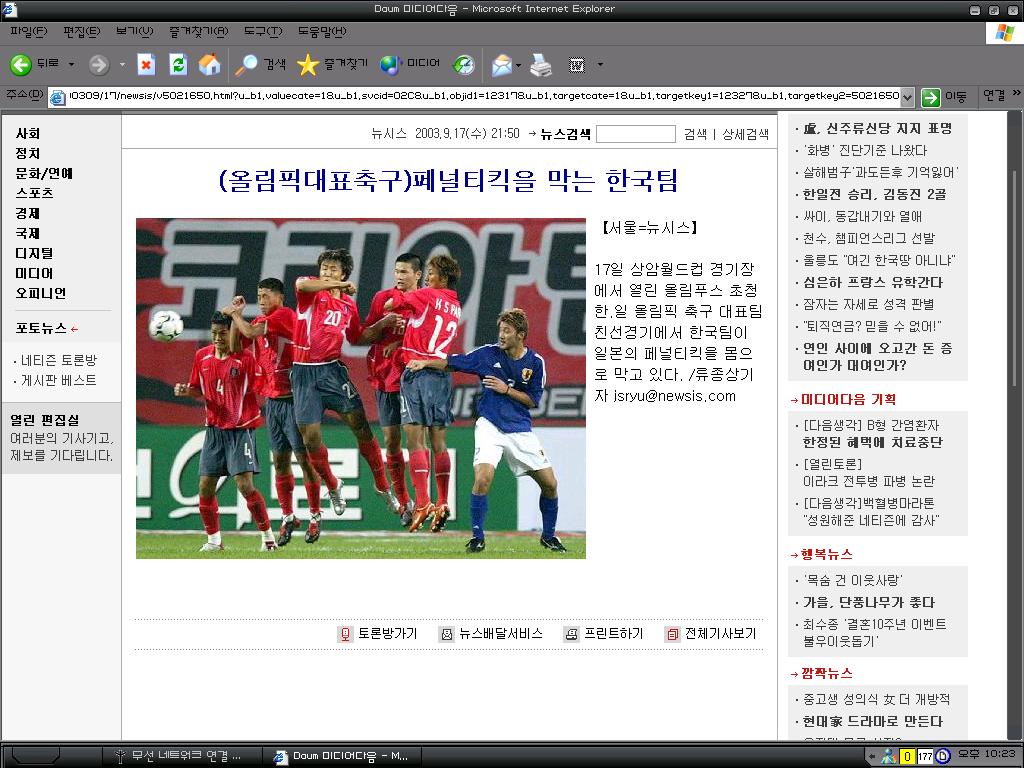Expand the address bar URL dropdown
Viewport: 1024px width, 768px height.
click(907, 97)
